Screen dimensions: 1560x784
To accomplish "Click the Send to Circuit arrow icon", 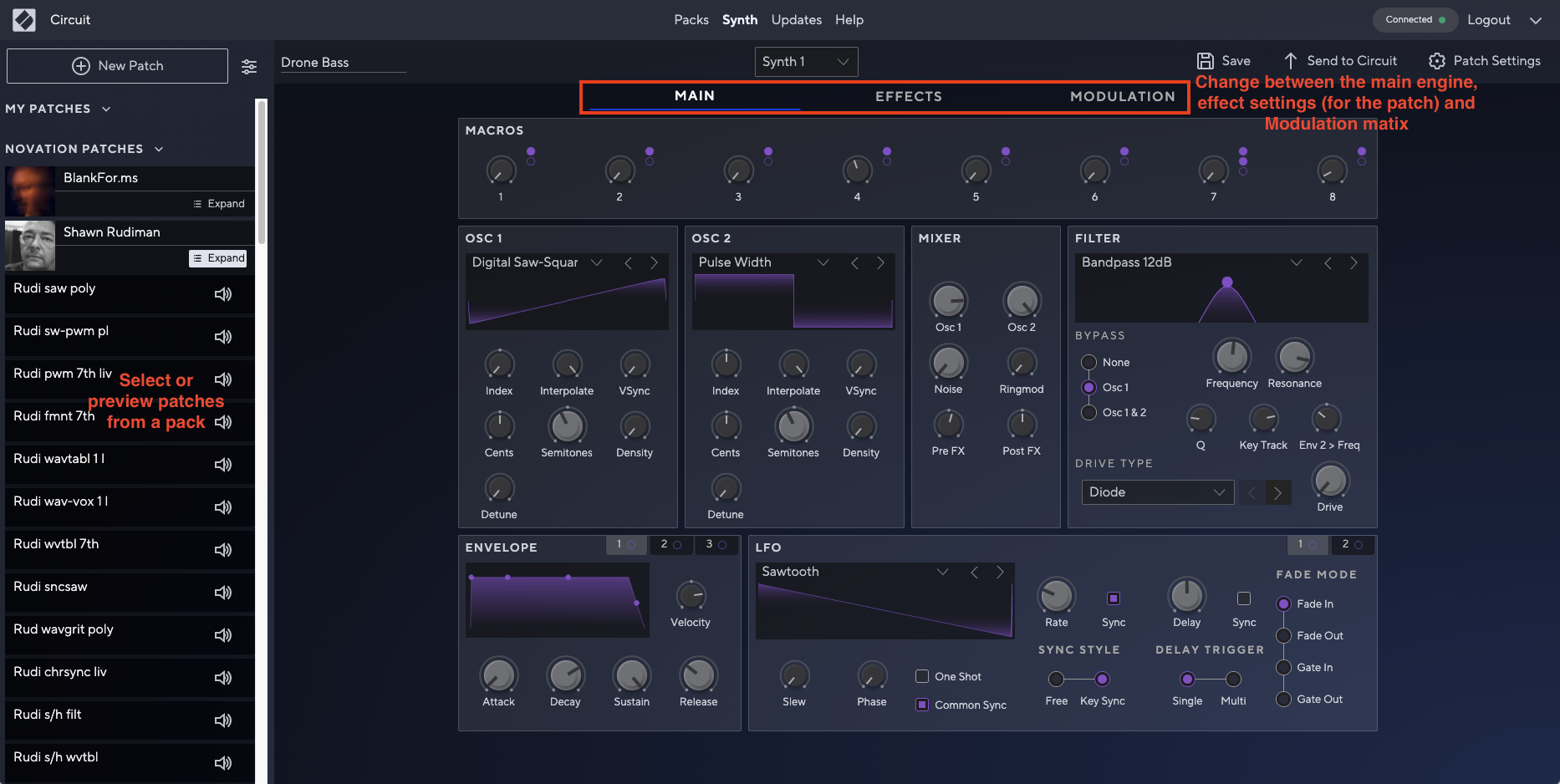I will (1291, 61).
